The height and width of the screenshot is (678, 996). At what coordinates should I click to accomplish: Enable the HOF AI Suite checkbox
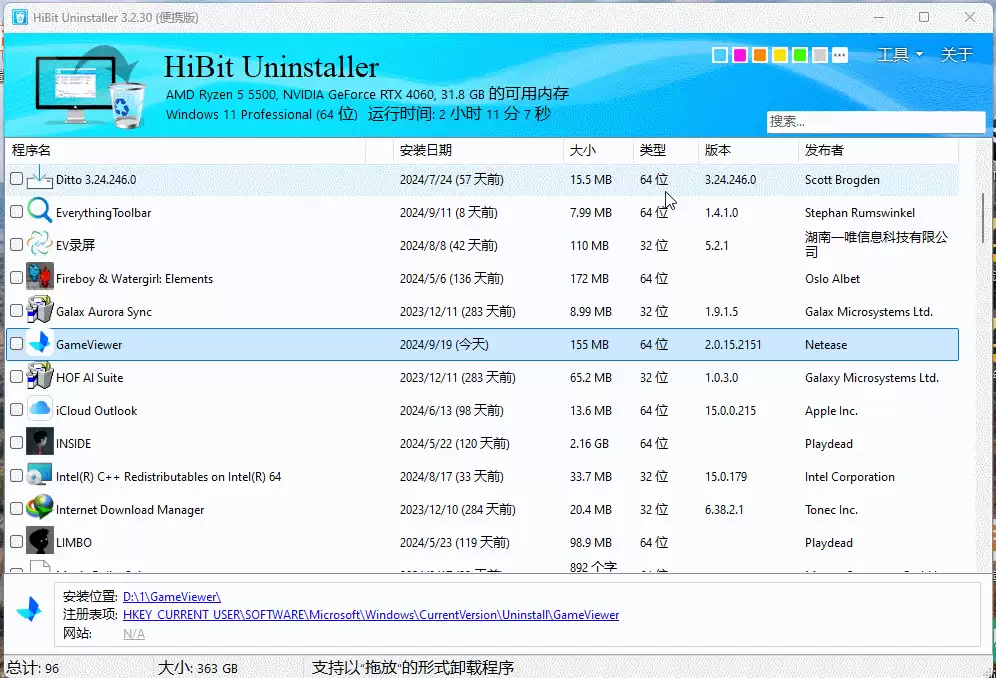17,377
